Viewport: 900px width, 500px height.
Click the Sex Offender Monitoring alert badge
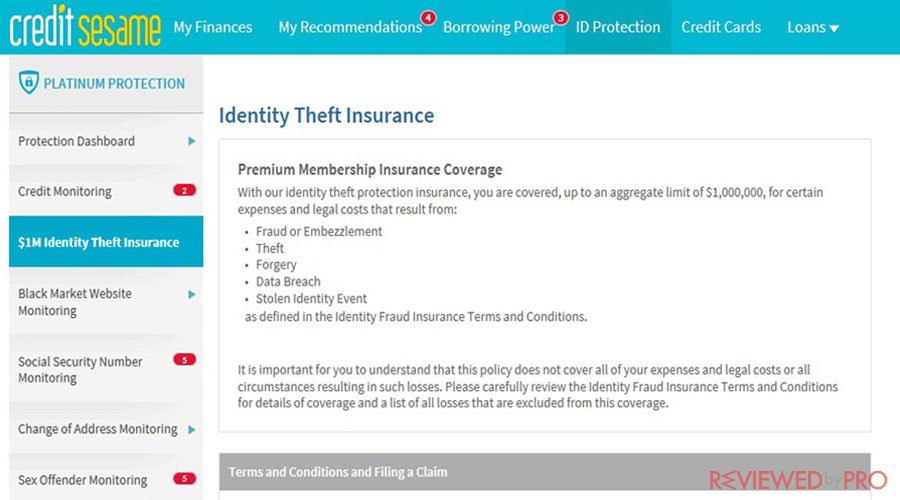coord(184,479)
